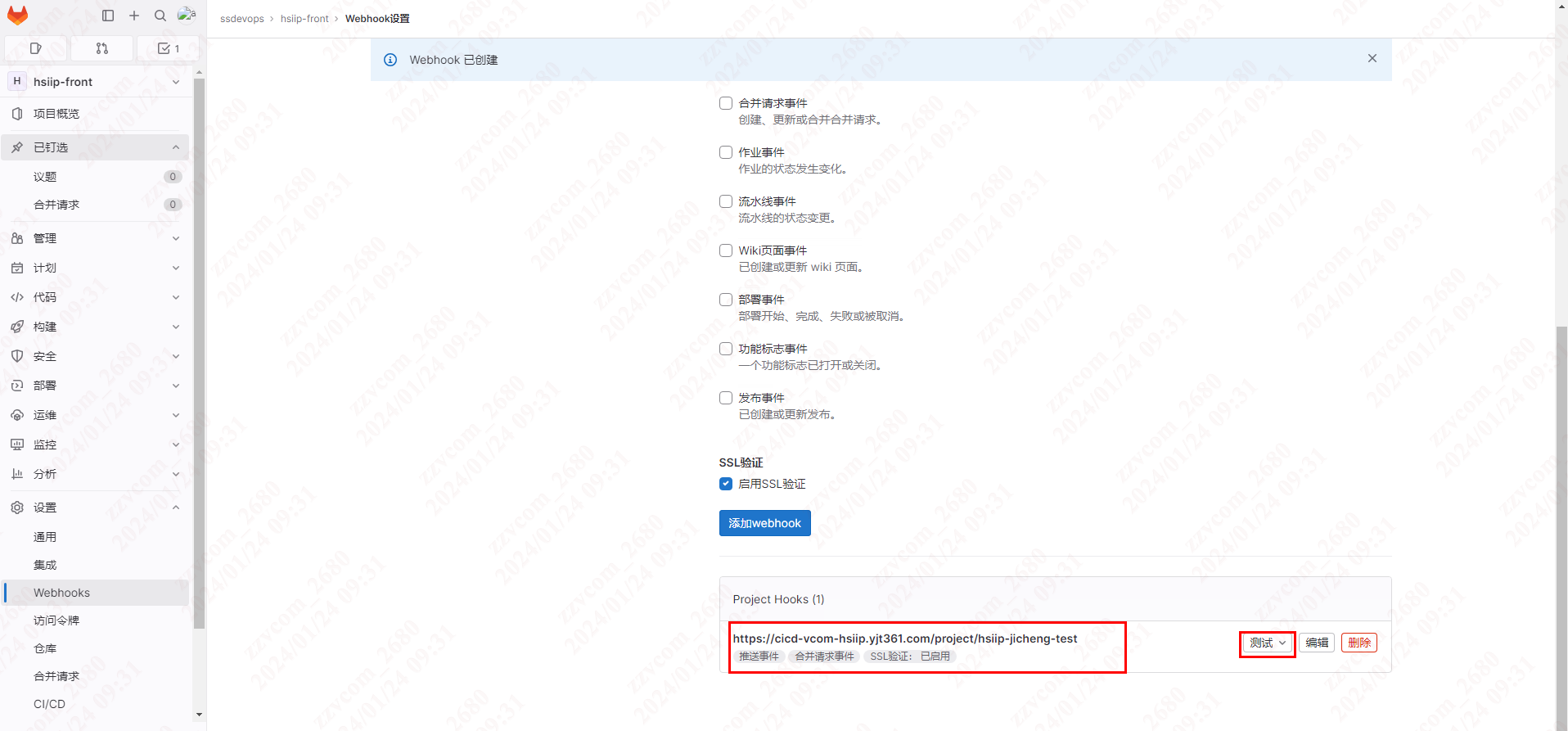Click the 项目概览 sidebar link
1568x731 pixels.
click(96, 114)
